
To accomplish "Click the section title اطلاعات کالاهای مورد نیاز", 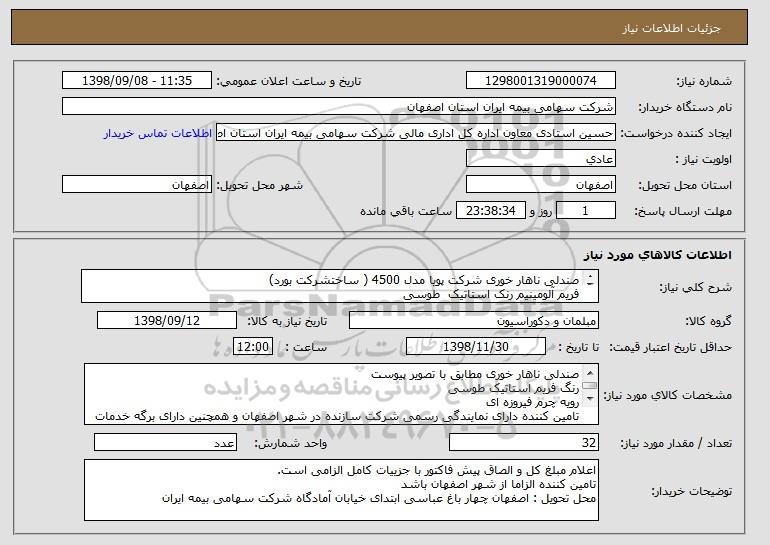I will point(658,255).
